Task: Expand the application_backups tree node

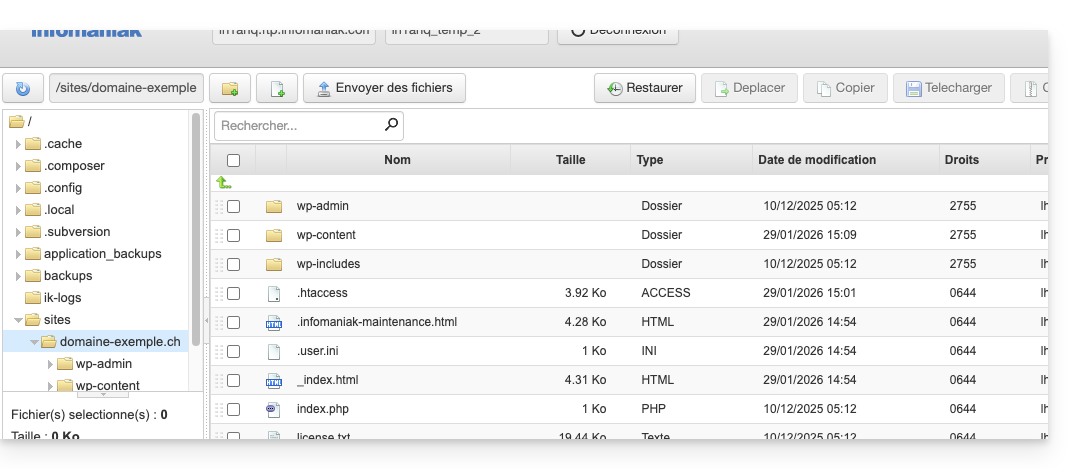Action: (18, 254)
